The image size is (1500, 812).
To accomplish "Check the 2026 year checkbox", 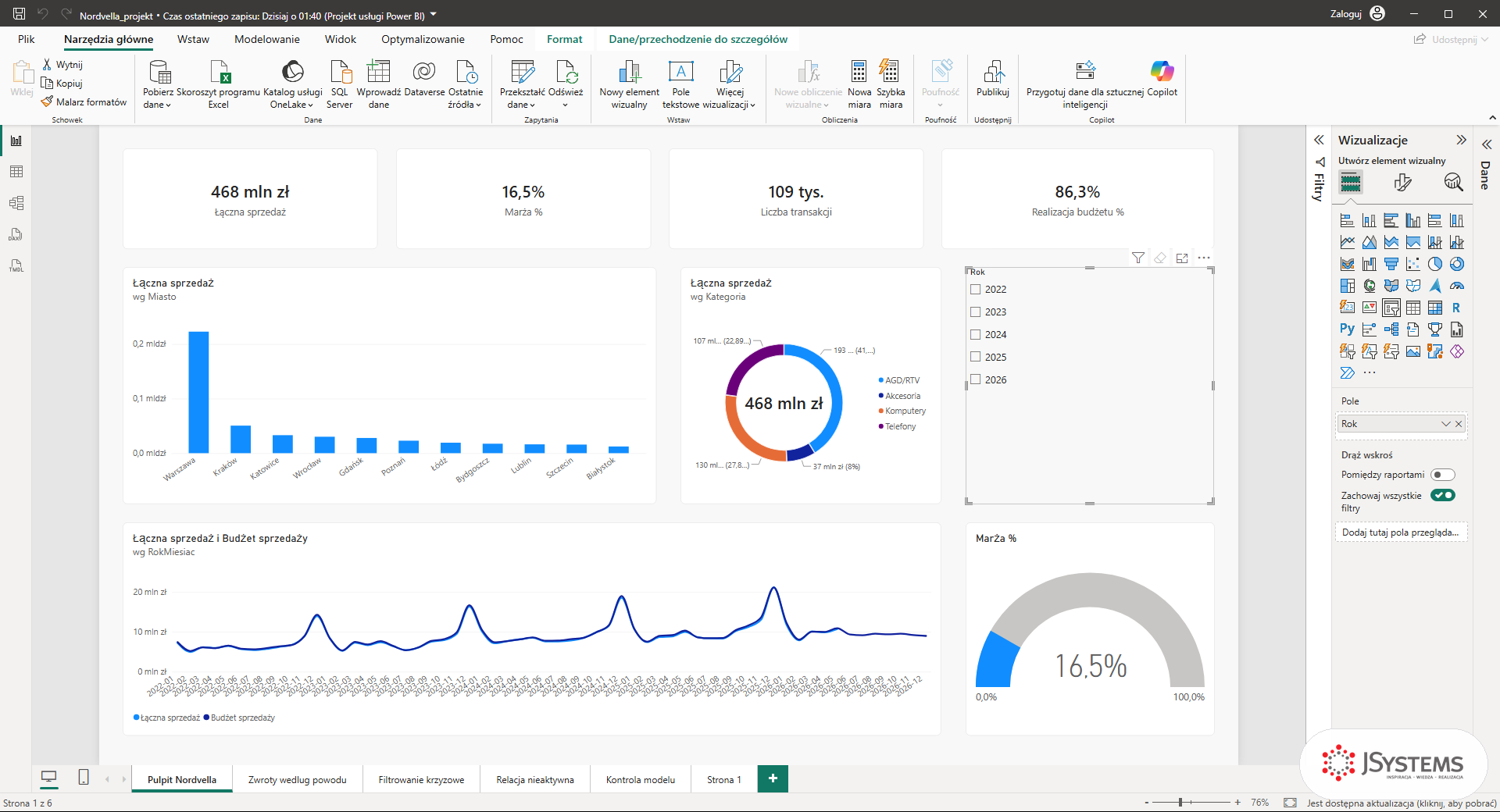I will click(975, 379).
